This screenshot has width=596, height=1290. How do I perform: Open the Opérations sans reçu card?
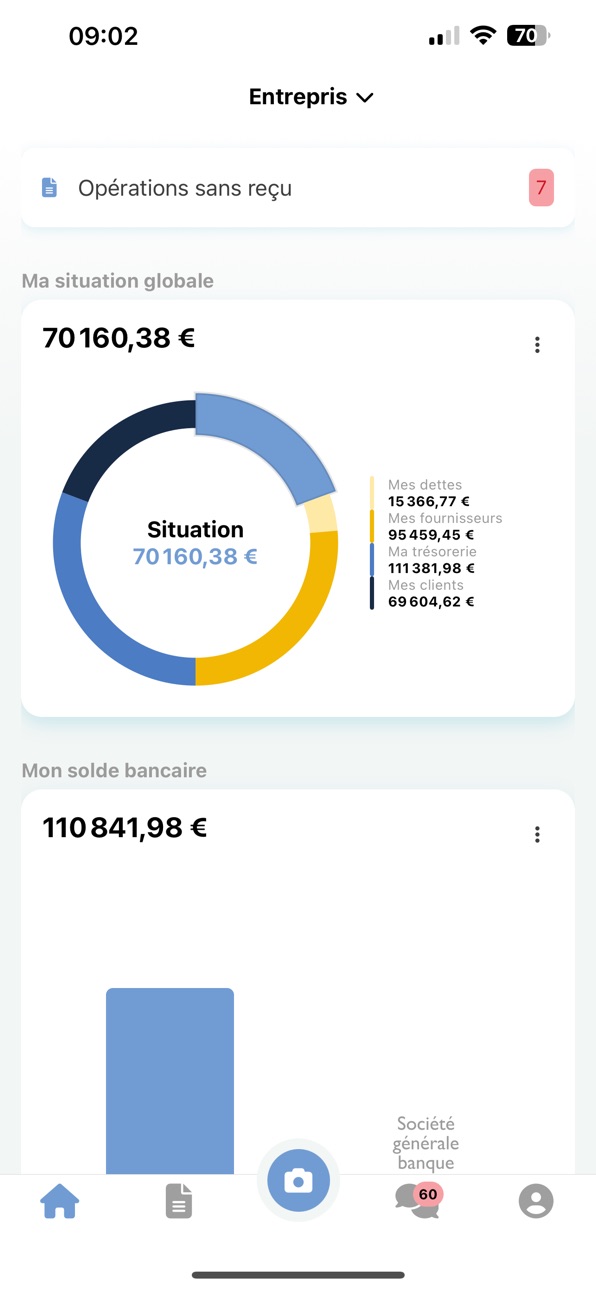[298, 188]
